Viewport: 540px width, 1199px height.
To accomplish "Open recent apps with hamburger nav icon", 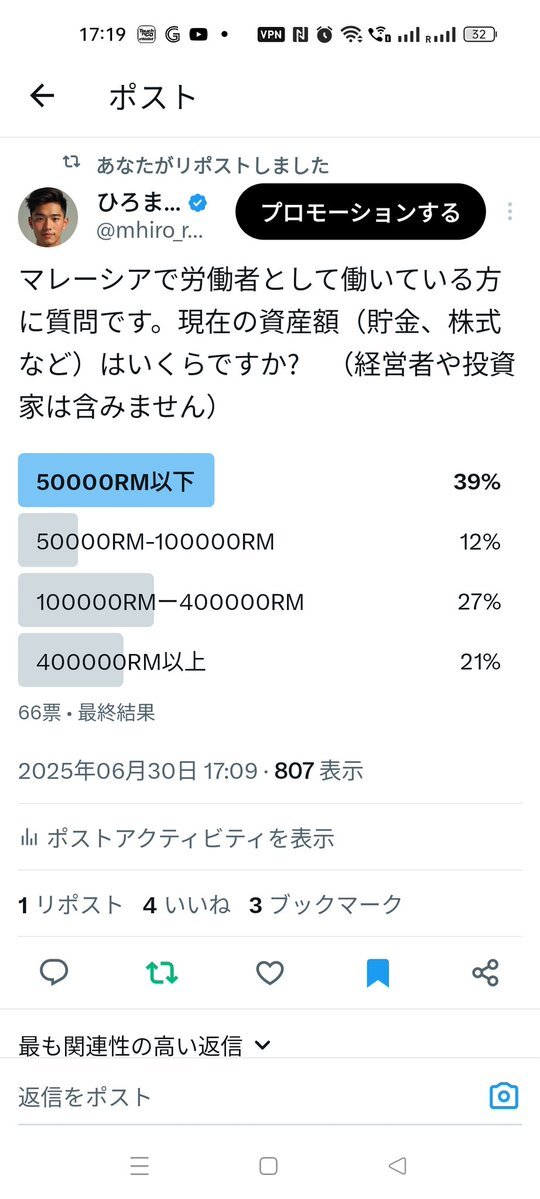I will [x=139, y=1166].
